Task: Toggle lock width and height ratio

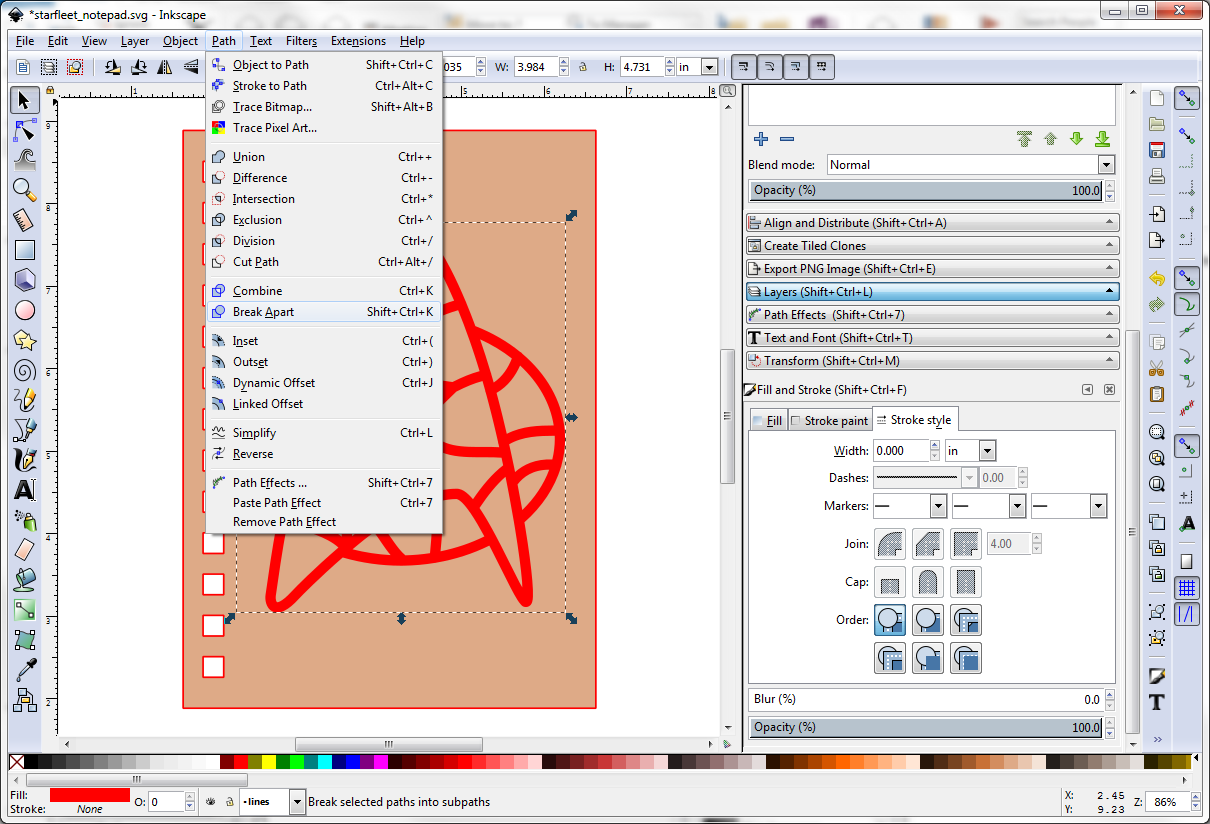Action: click(582, 67)
